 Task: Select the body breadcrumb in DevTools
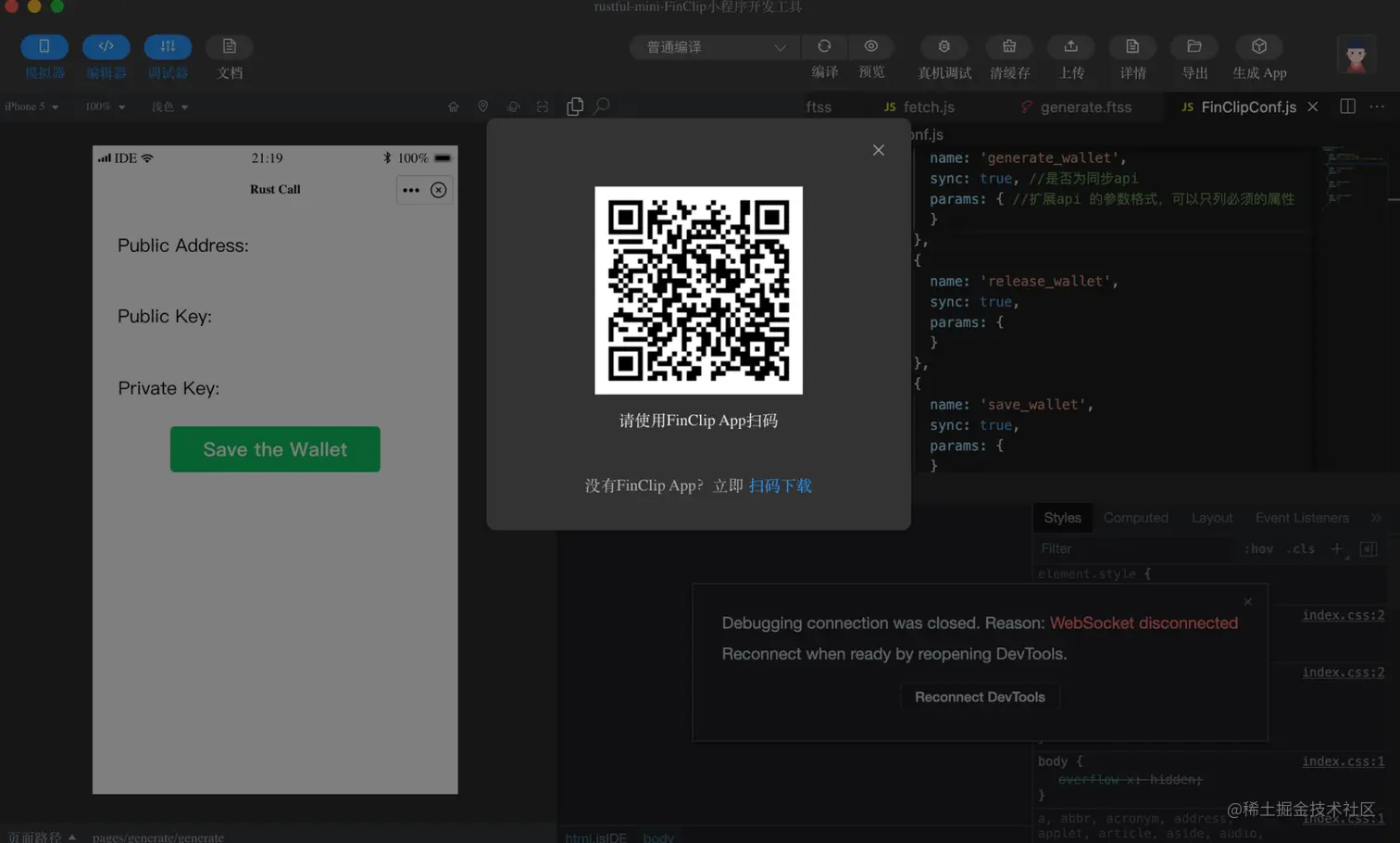(658, 837)
